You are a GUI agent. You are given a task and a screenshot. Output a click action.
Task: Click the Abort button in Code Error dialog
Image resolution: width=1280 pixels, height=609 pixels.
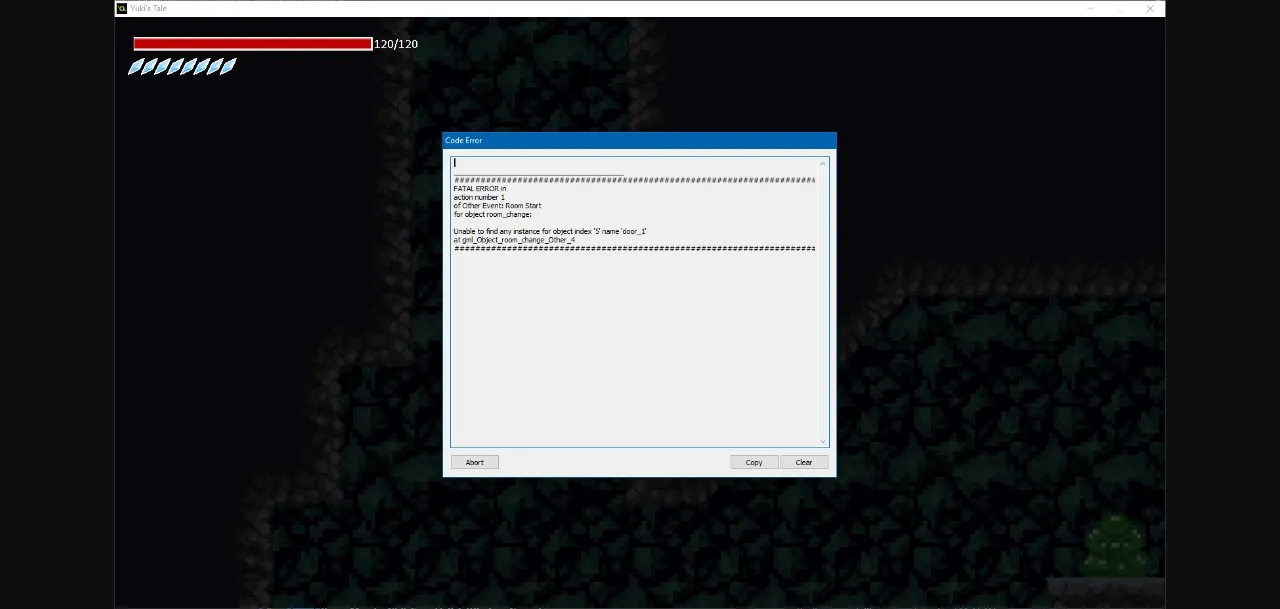tap(474, 462)
